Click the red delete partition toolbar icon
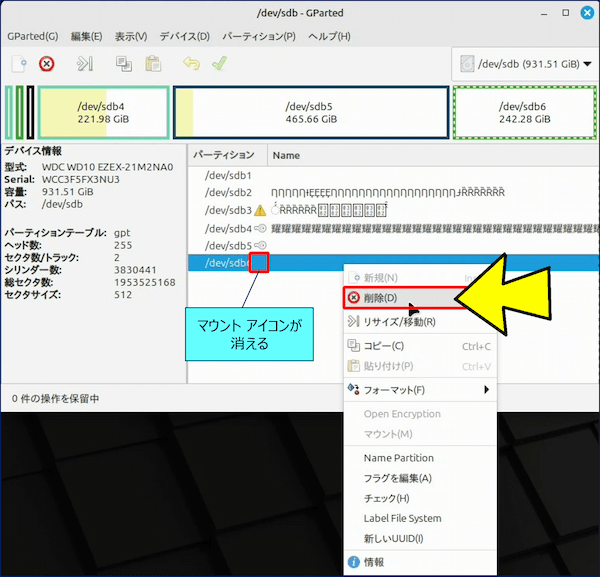600x577 pixels. (x=47, y=64)
